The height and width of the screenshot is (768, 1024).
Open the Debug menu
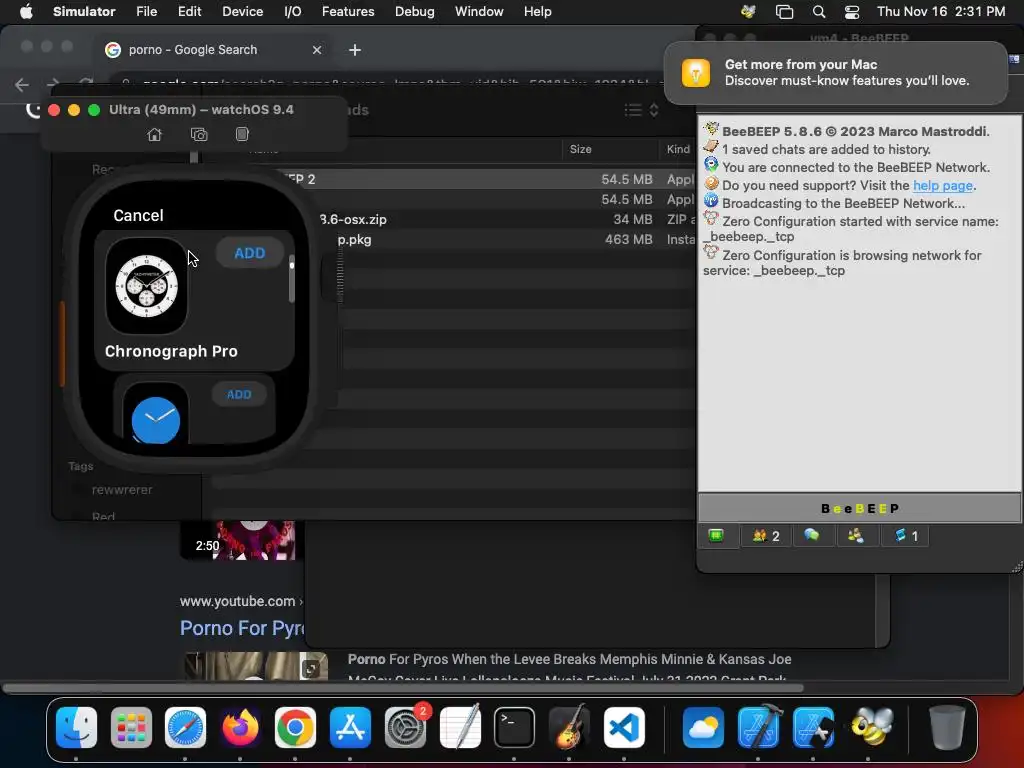[415, 11]
